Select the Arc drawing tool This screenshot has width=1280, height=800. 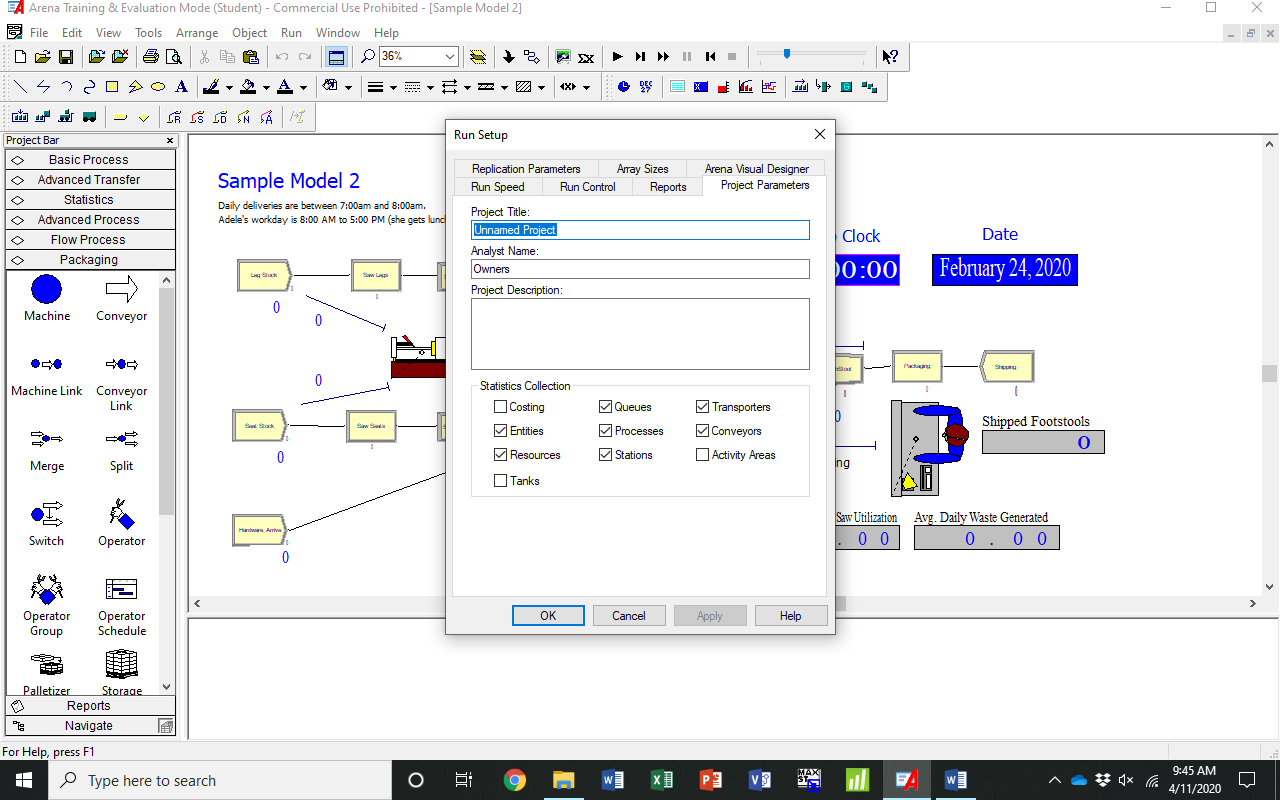tap(66, 87)
